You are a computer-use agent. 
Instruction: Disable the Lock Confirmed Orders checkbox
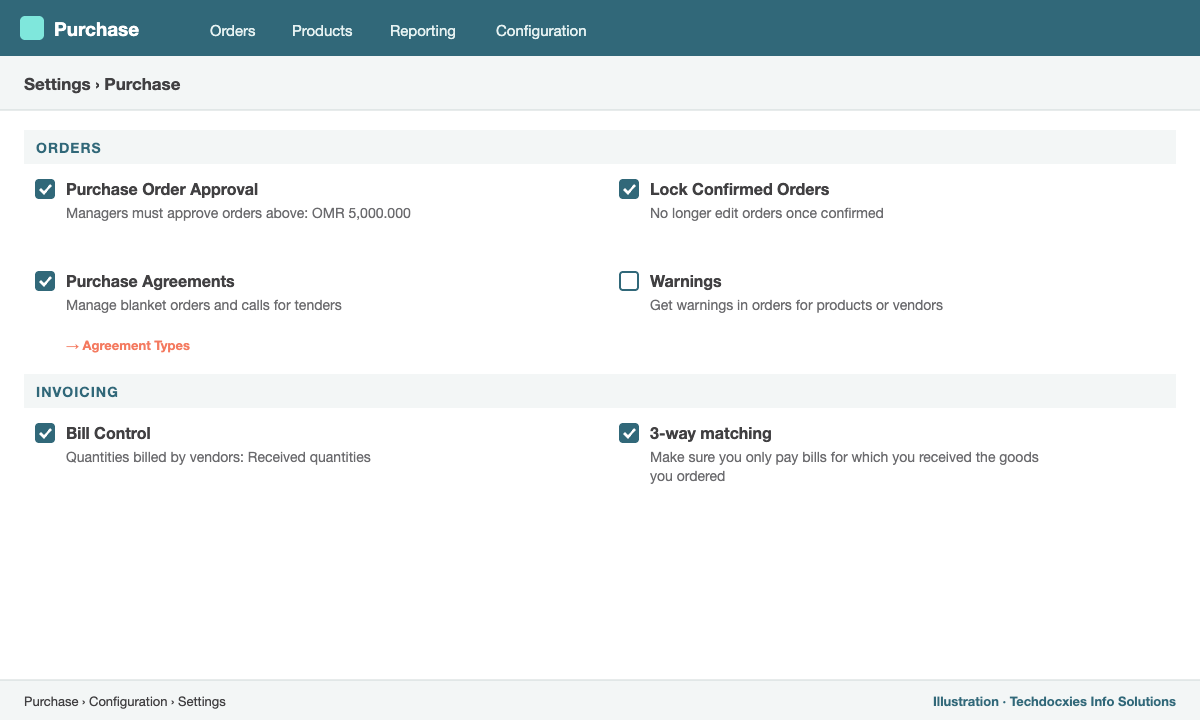click(x=629, y=189)
